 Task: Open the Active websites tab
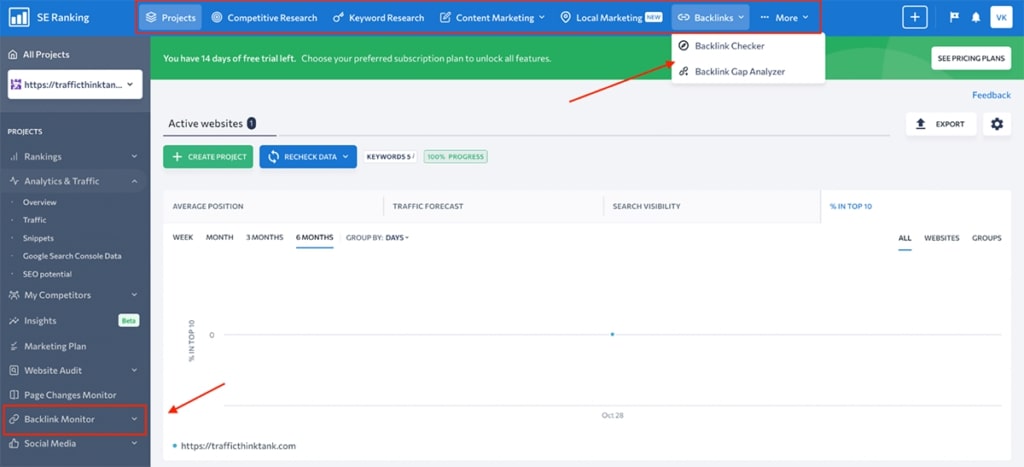pyautogui.click(x=212, y=123)
